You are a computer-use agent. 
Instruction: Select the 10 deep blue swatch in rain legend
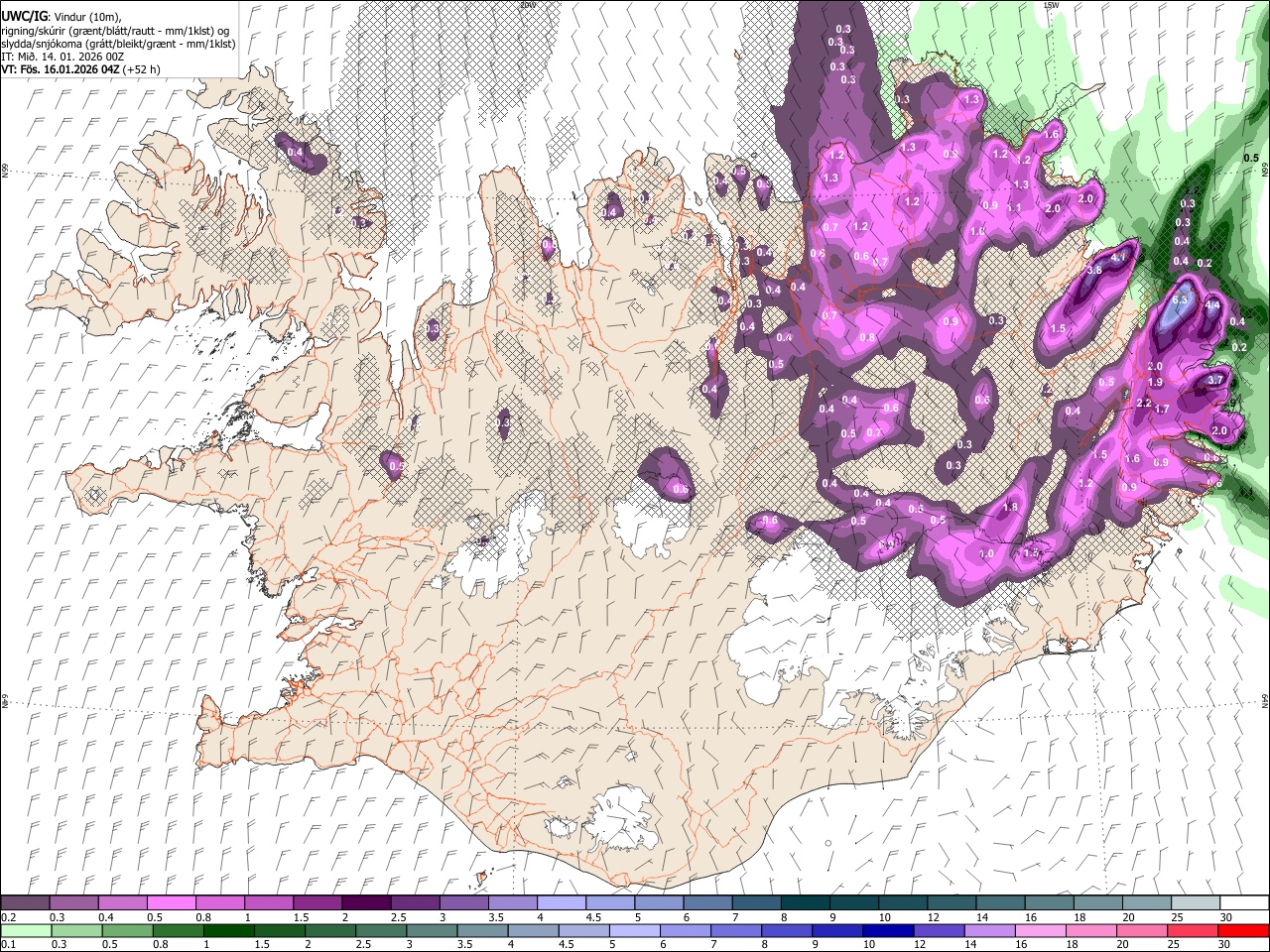[889, 930]
